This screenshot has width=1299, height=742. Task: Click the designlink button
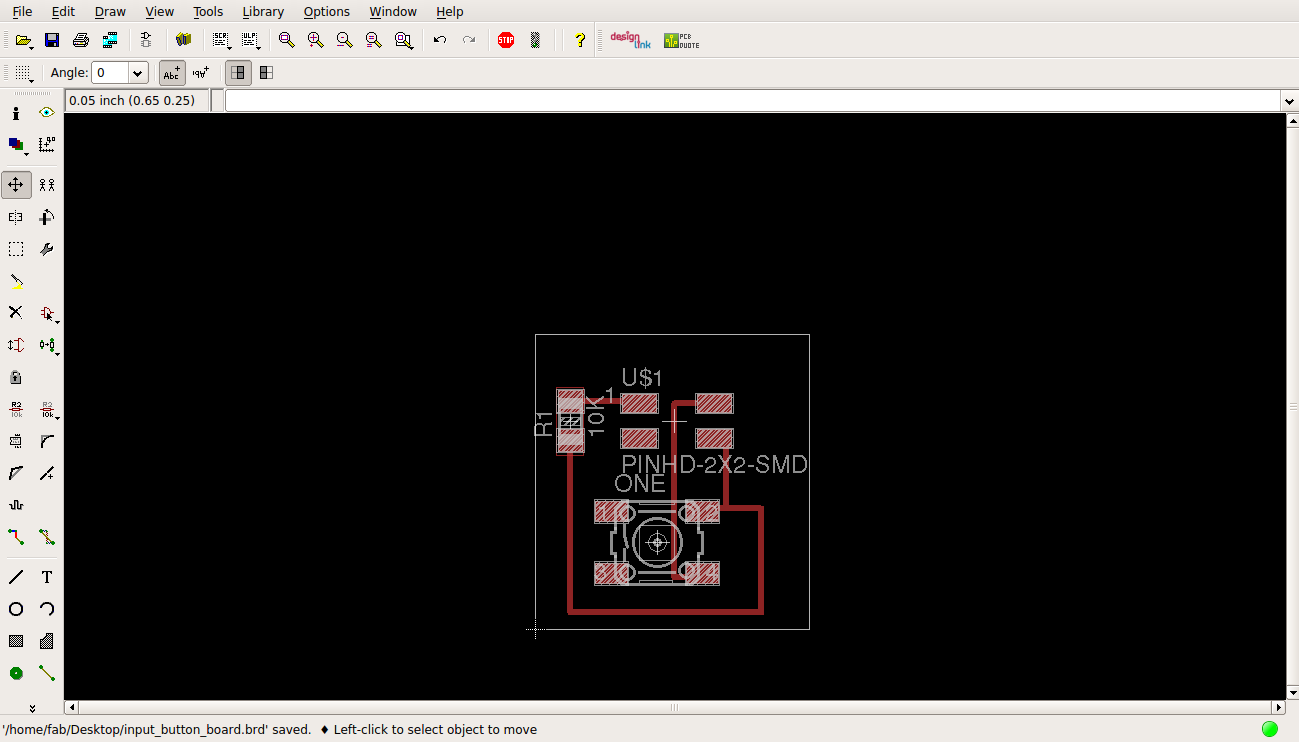click(630, 40)
